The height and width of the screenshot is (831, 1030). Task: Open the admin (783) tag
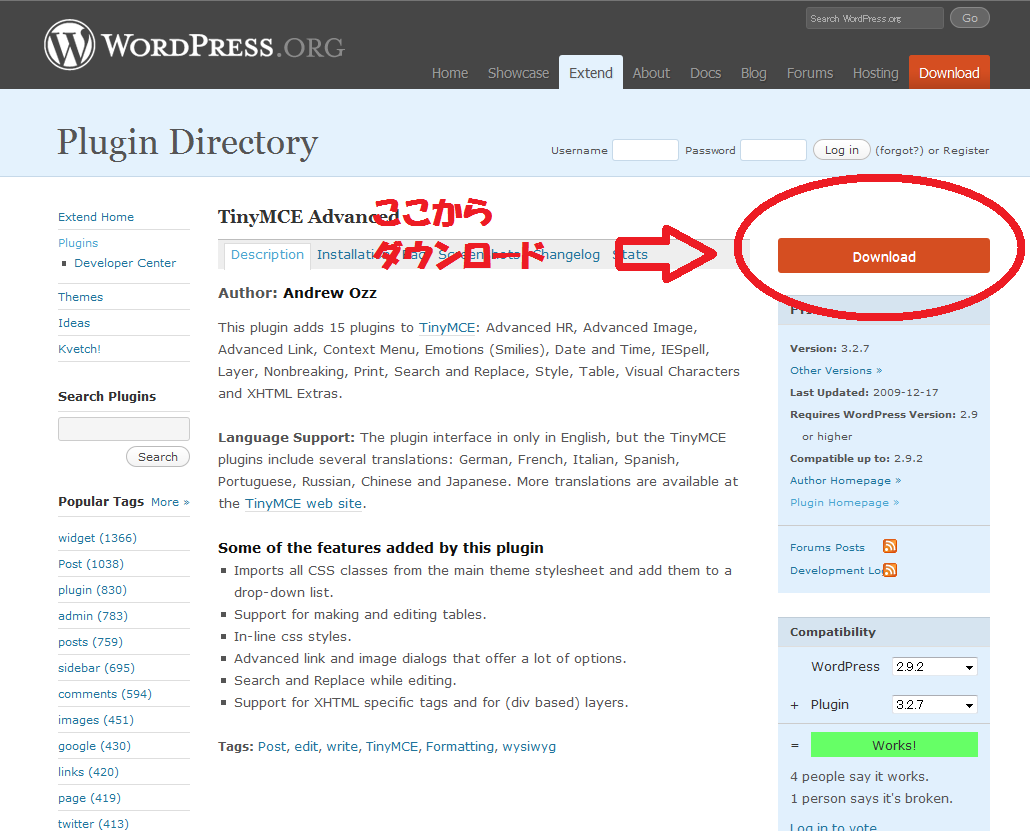click(93, 616)
